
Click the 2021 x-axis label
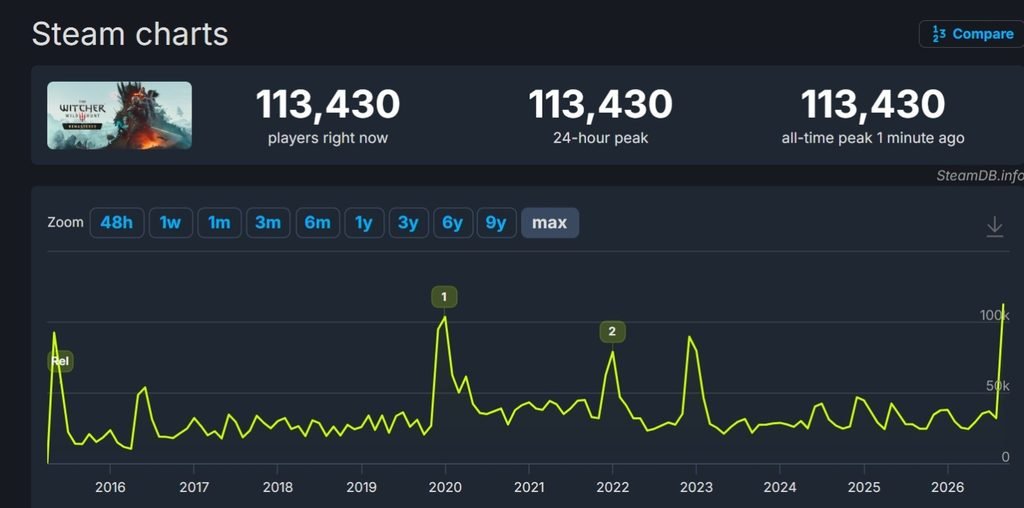[x=528, y=487]
